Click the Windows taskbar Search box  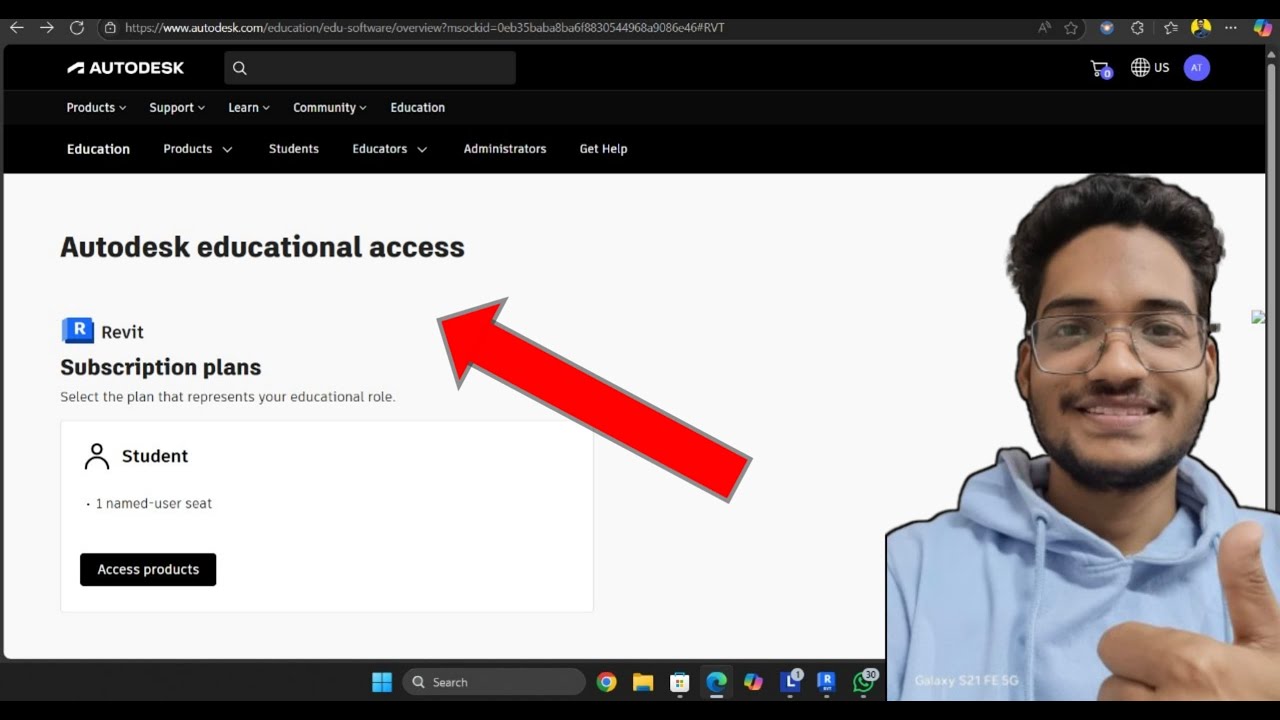coord(494,682)
